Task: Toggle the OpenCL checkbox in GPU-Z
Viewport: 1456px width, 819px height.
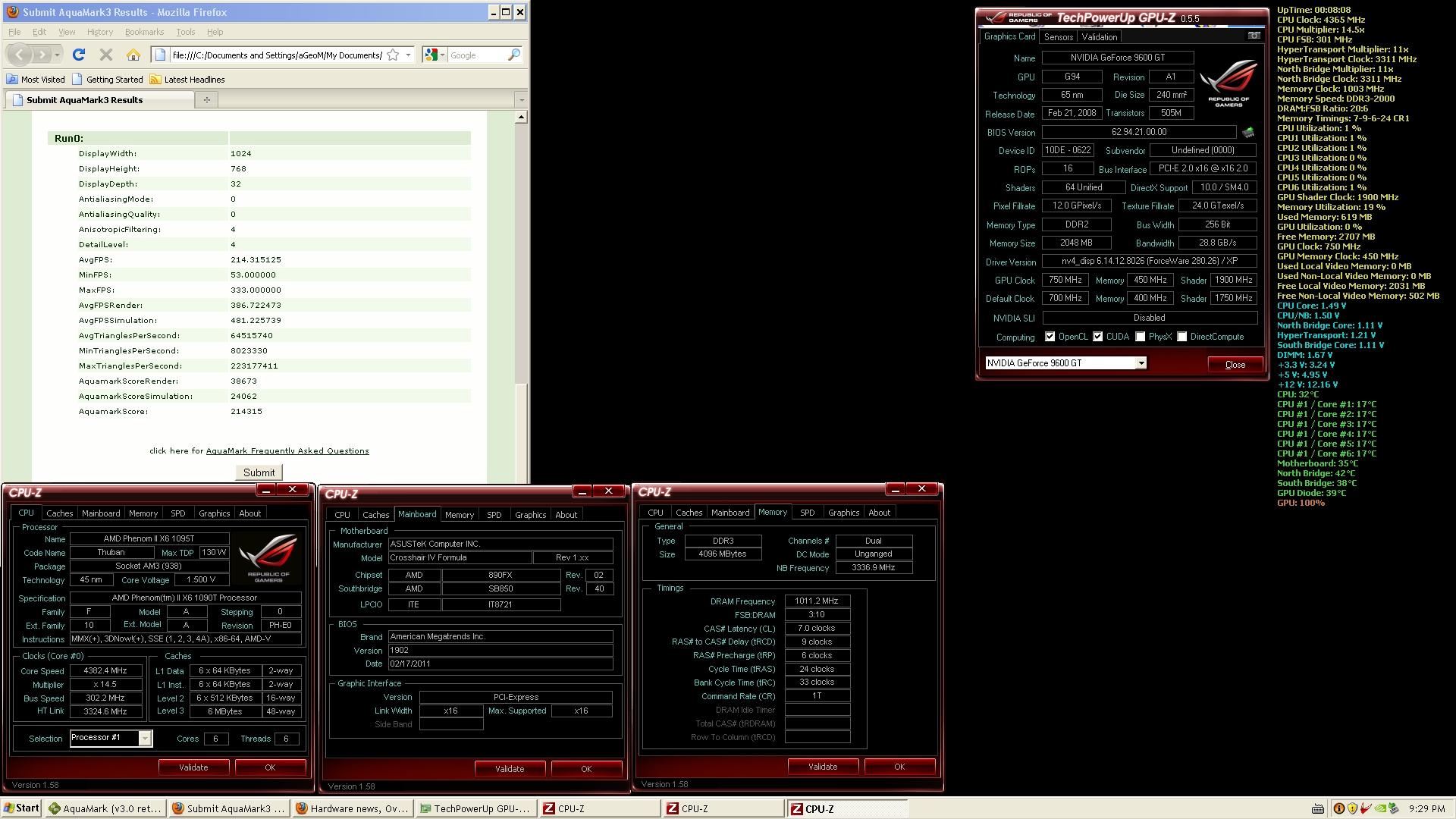Action: pyautogui.click(x=1050, y=337)
